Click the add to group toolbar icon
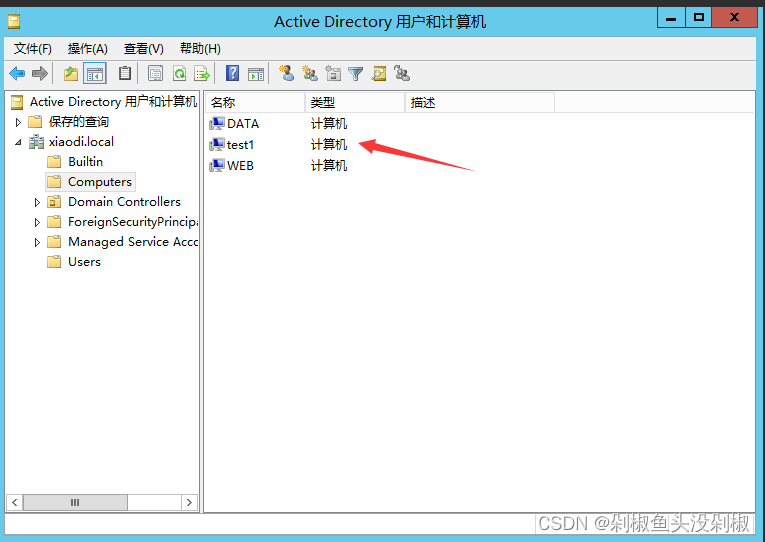 click(x=402, y=74)
